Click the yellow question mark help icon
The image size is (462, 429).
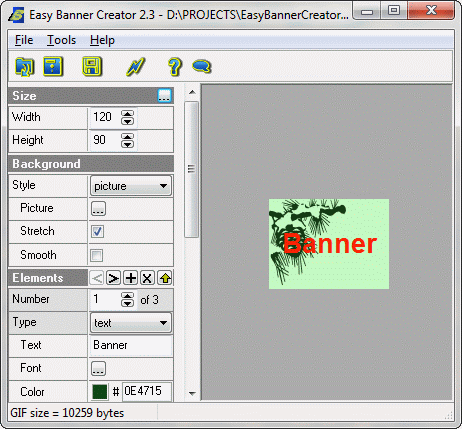(175, 66)
